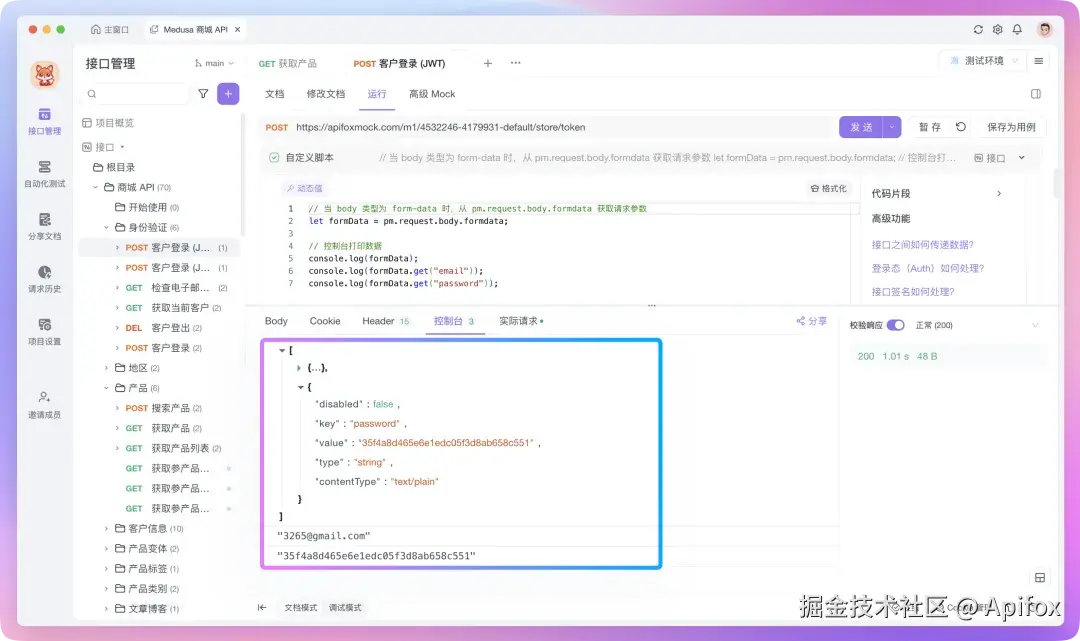
Task: Click the refresh icon in the title bar
Action: pos(978,30)
